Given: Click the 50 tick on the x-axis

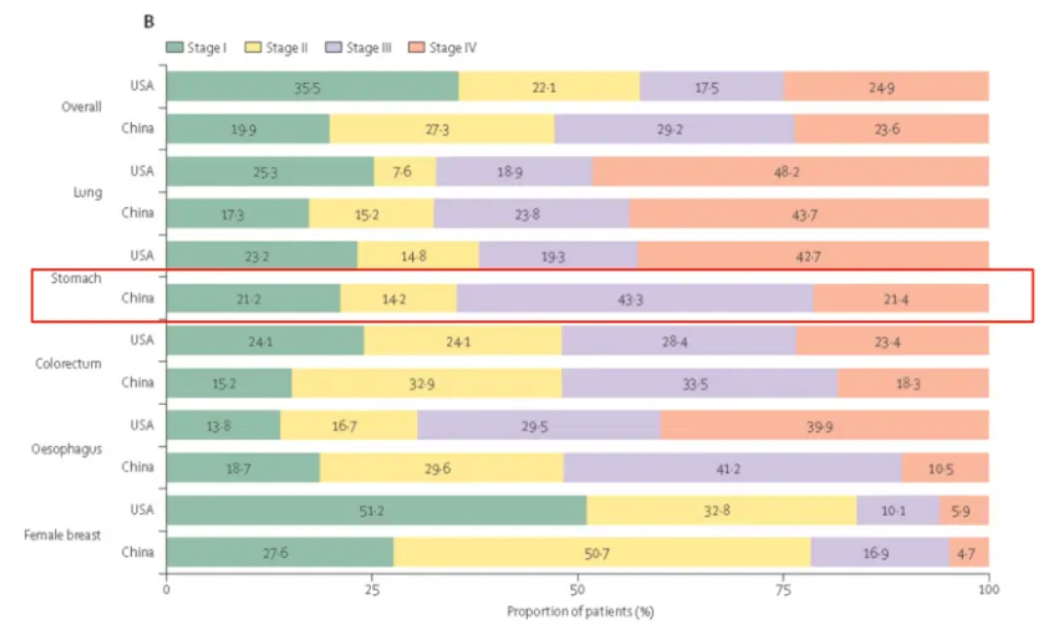Looking at the screenshot, I should coord(577,591).
